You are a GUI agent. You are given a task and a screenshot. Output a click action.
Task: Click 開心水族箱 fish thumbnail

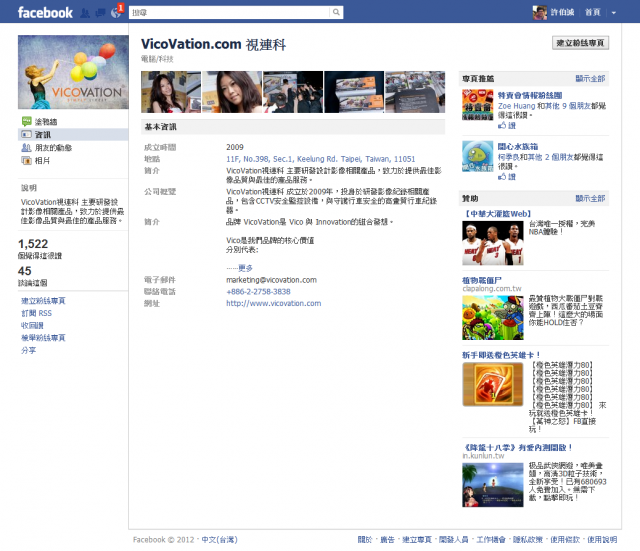click(478, 156)
